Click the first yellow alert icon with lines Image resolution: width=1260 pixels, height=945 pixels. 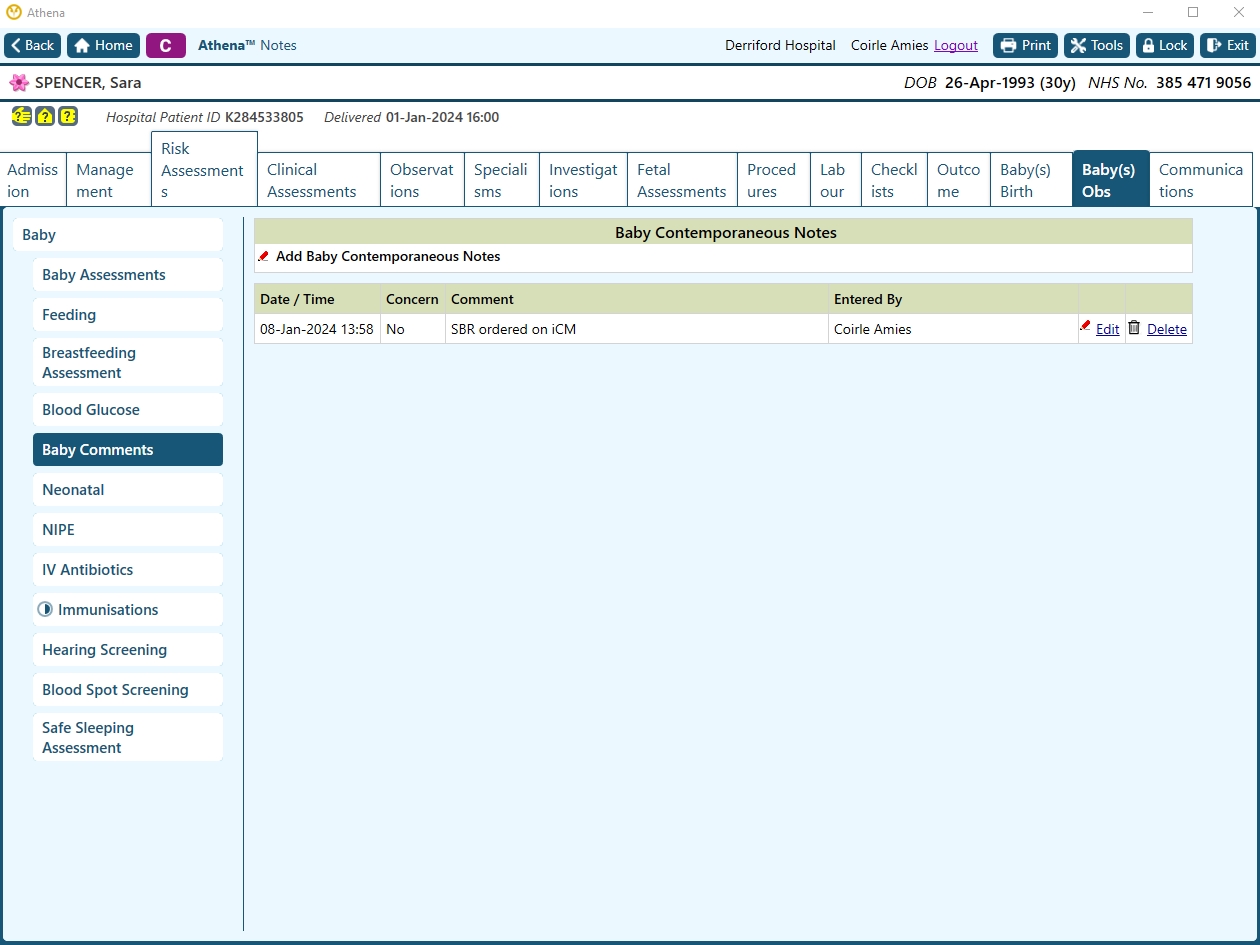pos(21,116)
